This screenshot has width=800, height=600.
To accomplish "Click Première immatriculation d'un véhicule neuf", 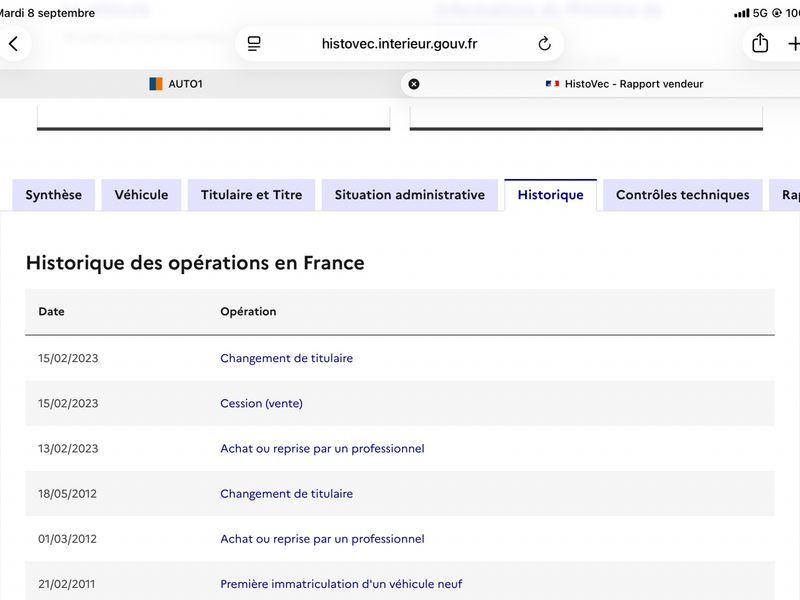I will tap(341, 584).
